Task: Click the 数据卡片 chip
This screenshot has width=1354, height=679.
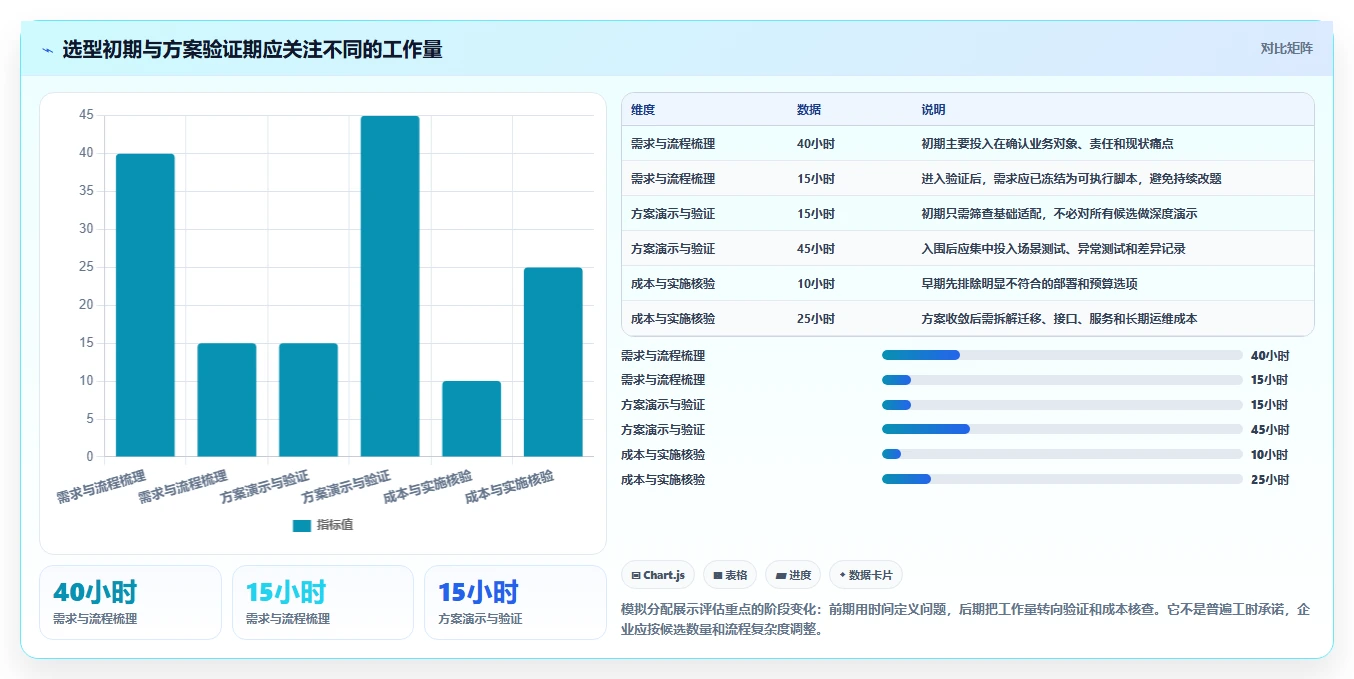Action: [x=865, y=575]
